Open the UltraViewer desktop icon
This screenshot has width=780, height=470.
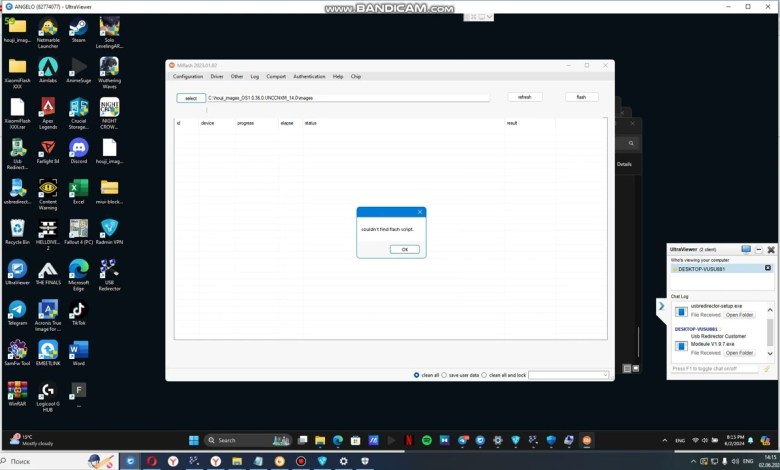click(17, 272)
